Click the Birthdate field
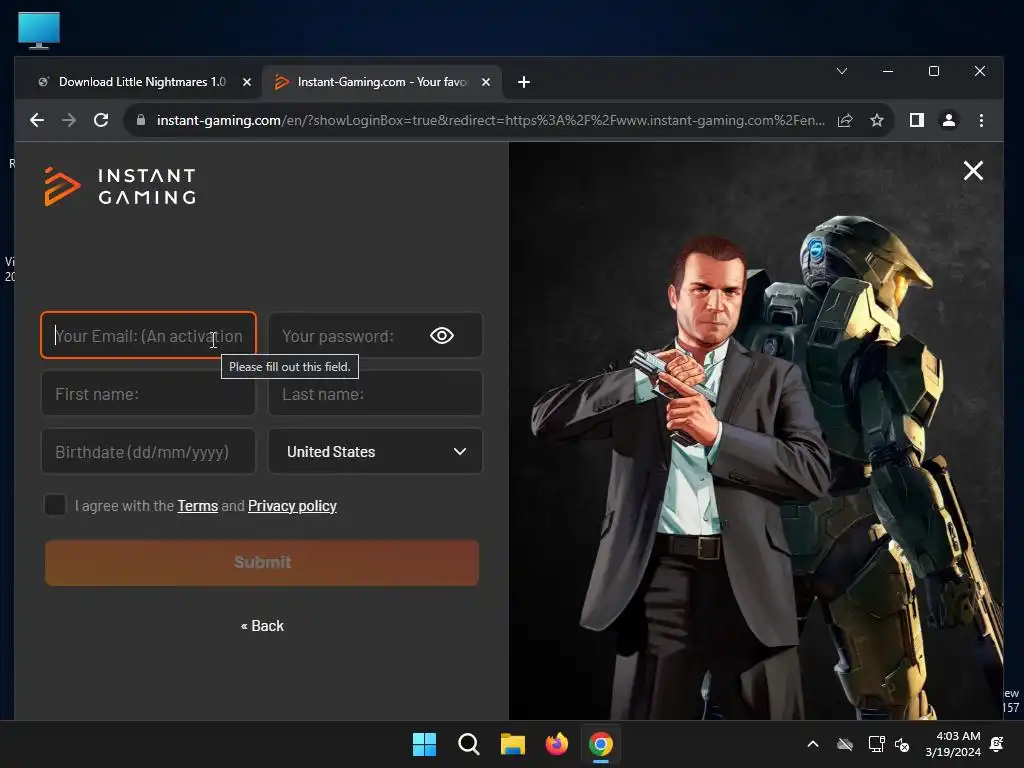 coord(148,451)
